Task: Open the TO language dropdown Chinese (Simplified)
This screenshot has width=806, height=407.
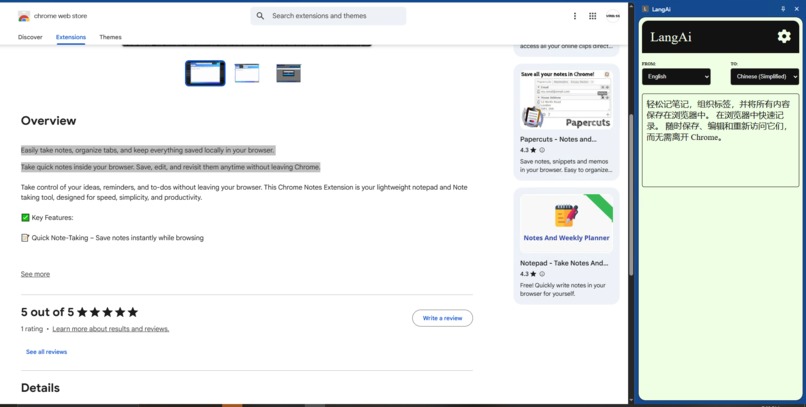Action: tap(765, 77)
